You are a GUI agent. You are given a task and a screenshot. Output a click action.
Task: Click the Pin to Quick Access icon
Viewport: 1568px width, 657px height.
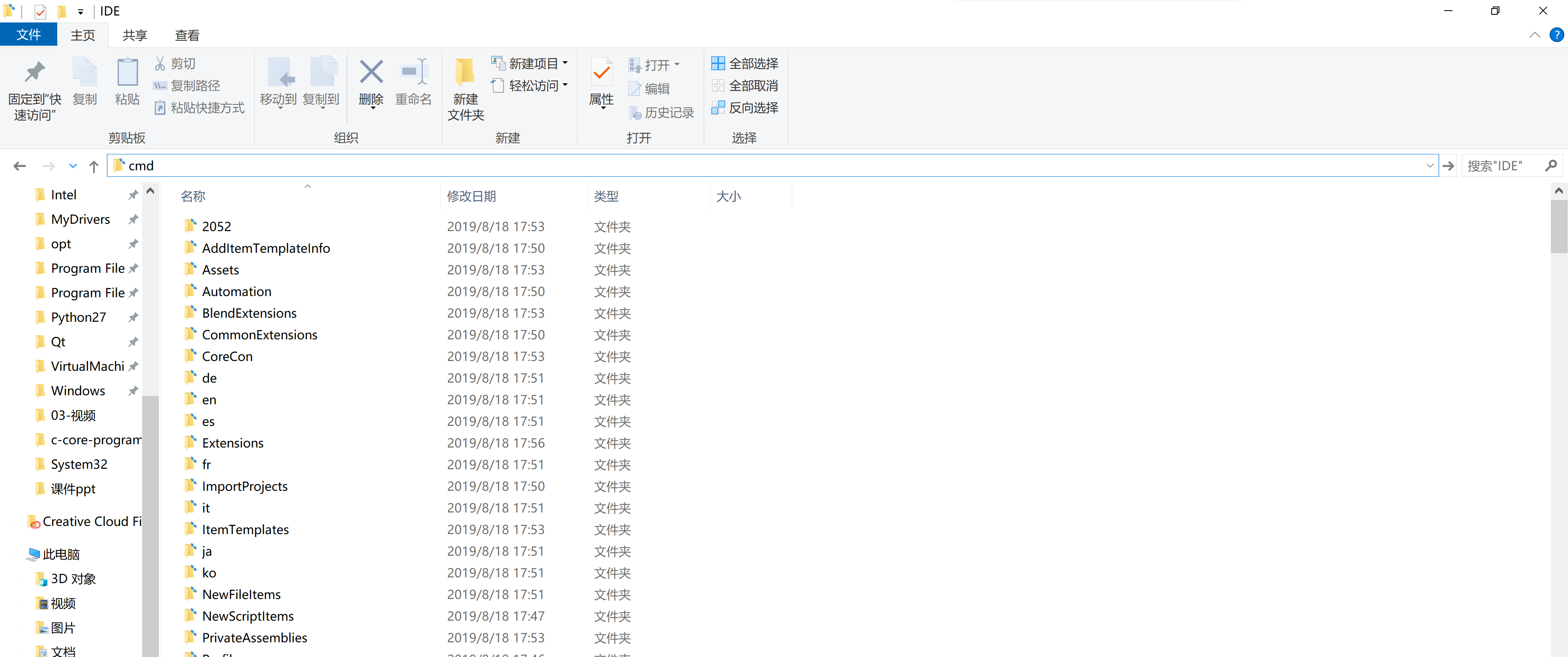(x=35, y=72)
